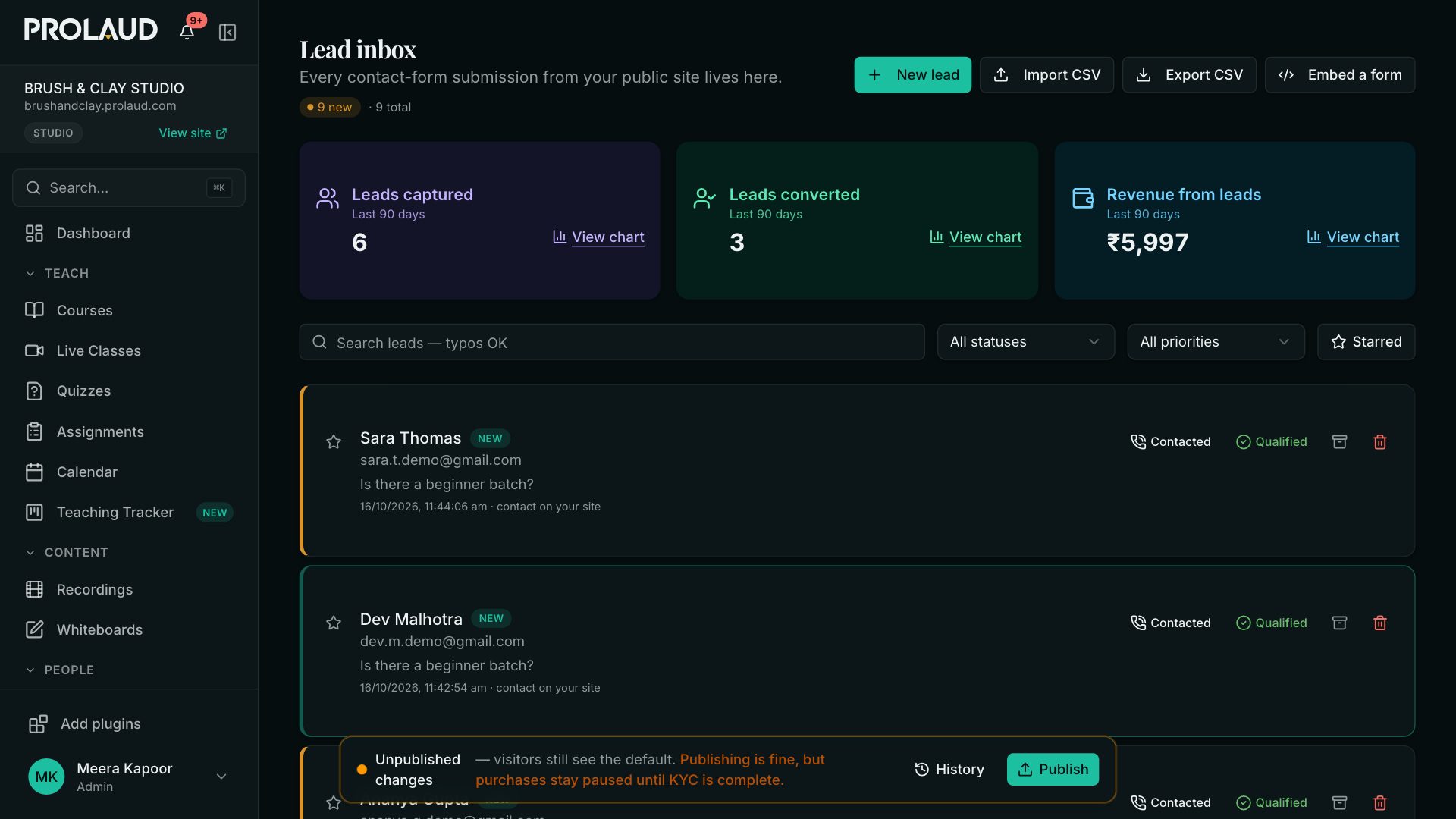Open the View site link
Viewport: 1456px width, 819px height.
click(x=193, y=133)
